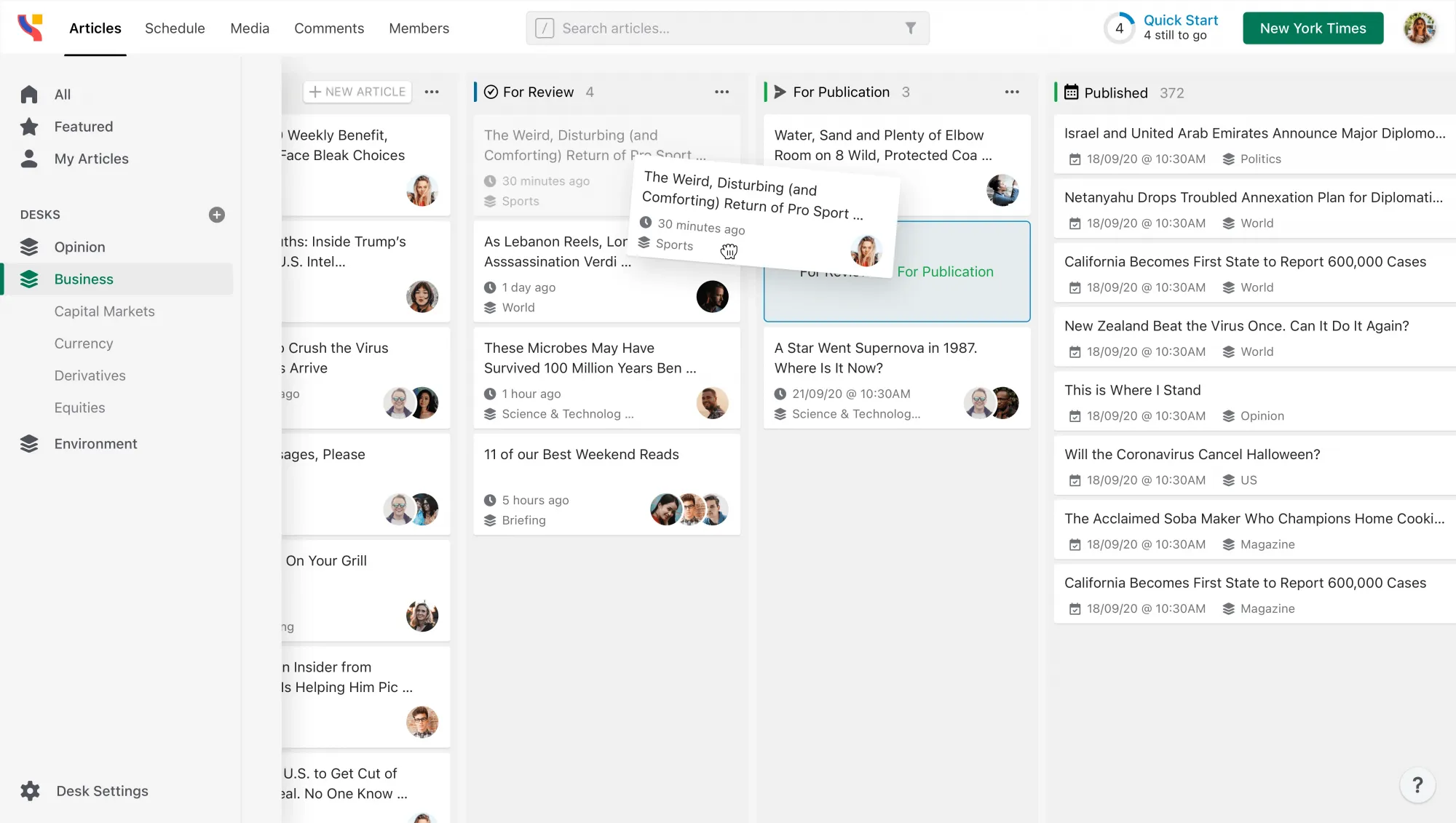Image resolution: width=1456 pixels, height=823 pixels.
Task: Open the All articles home icon
Action: pos(29,95)
